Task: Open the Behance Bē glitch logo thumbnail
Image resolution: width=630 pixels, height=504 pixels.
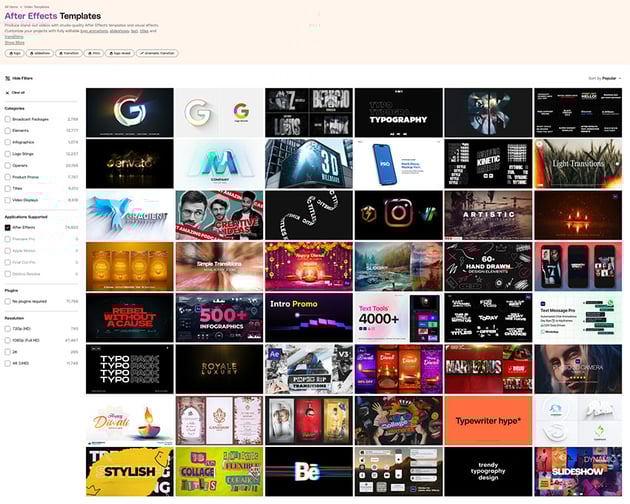Action: pos(309,472)
